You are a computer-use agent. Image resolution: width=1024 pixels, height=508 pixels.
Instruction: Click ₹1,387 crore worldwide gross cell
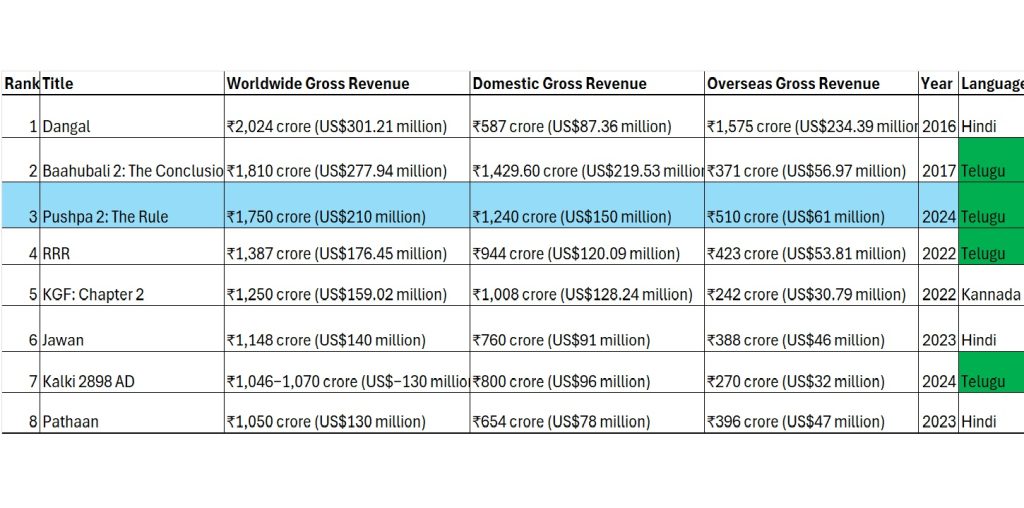pyautogui.click(x=347, y=246)
